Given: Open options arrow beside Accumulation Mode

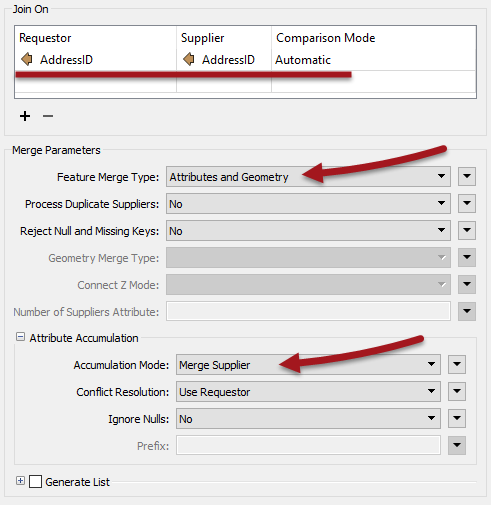Looking at the screenshot, I should click(457, 364).
